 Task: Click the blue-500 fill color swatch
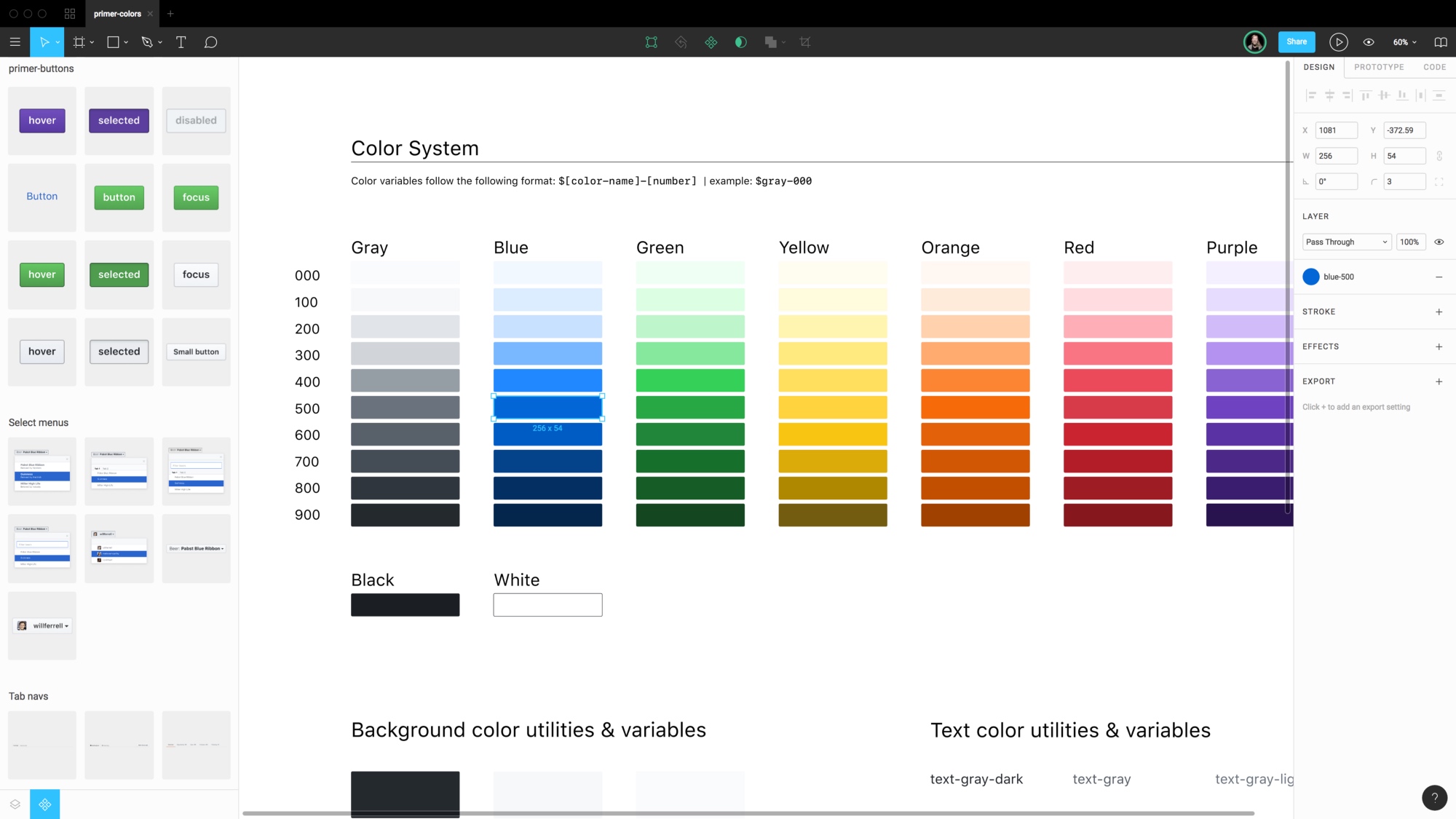(1310, 277)
